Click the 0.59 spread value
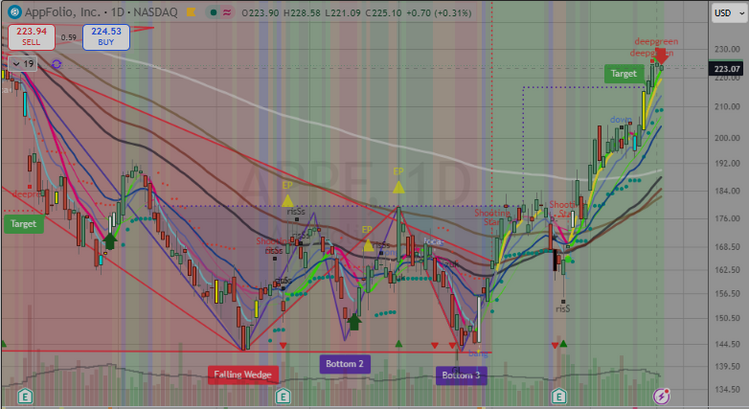 [68, 37]
